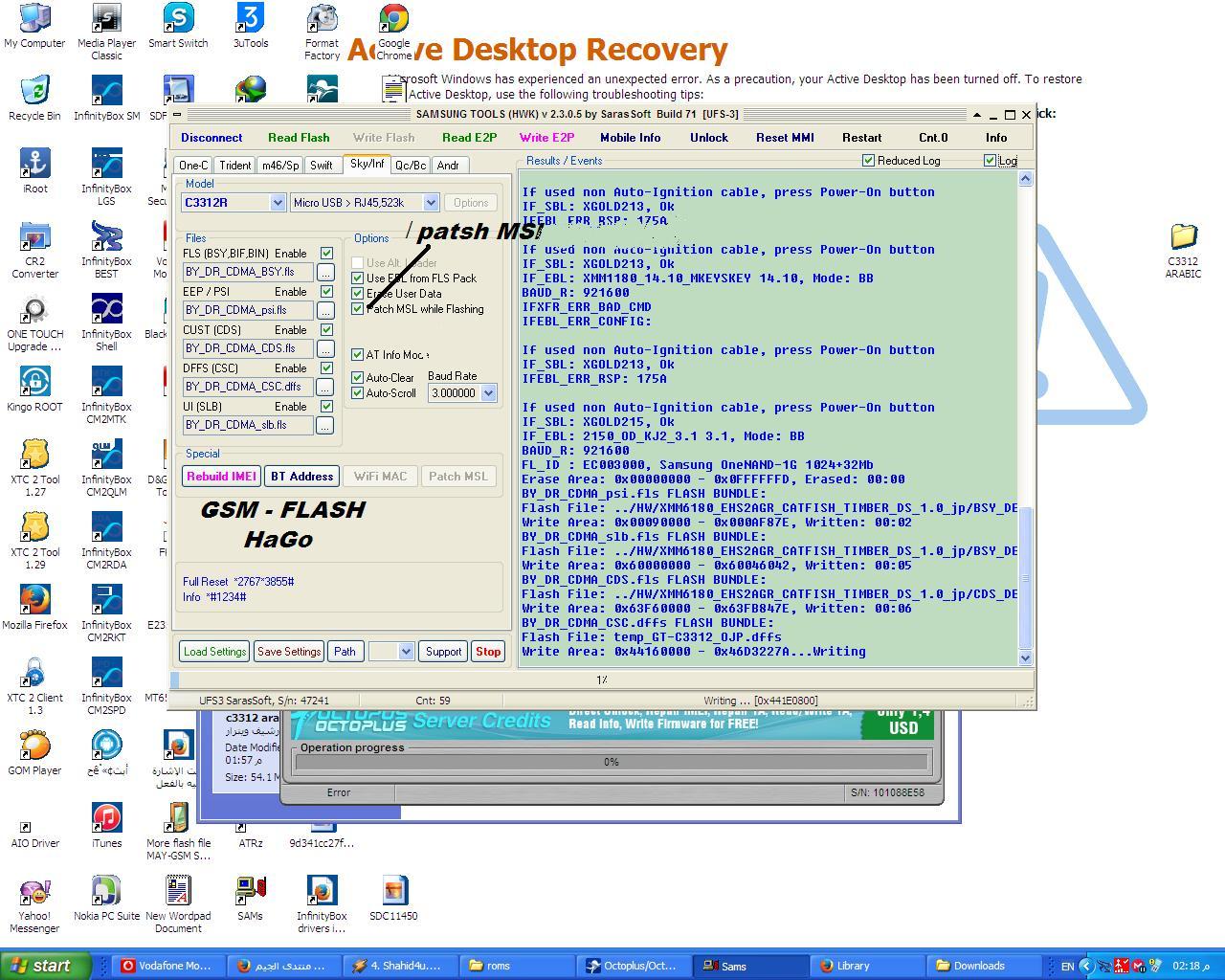Open Format Factory desktop shortcut
This screenshot has width=1225, height=980.
click(x=322, y=32)
